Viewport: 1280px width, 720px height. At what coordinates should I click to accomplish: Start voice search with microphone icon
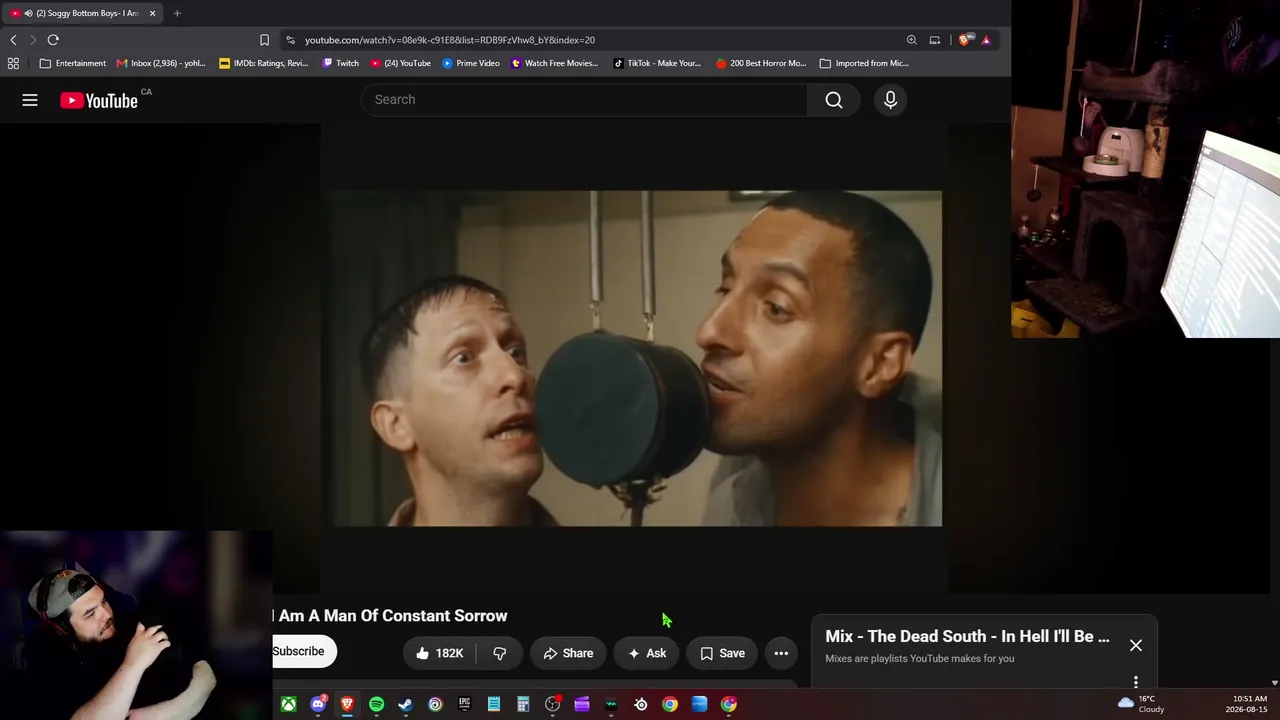890,100
